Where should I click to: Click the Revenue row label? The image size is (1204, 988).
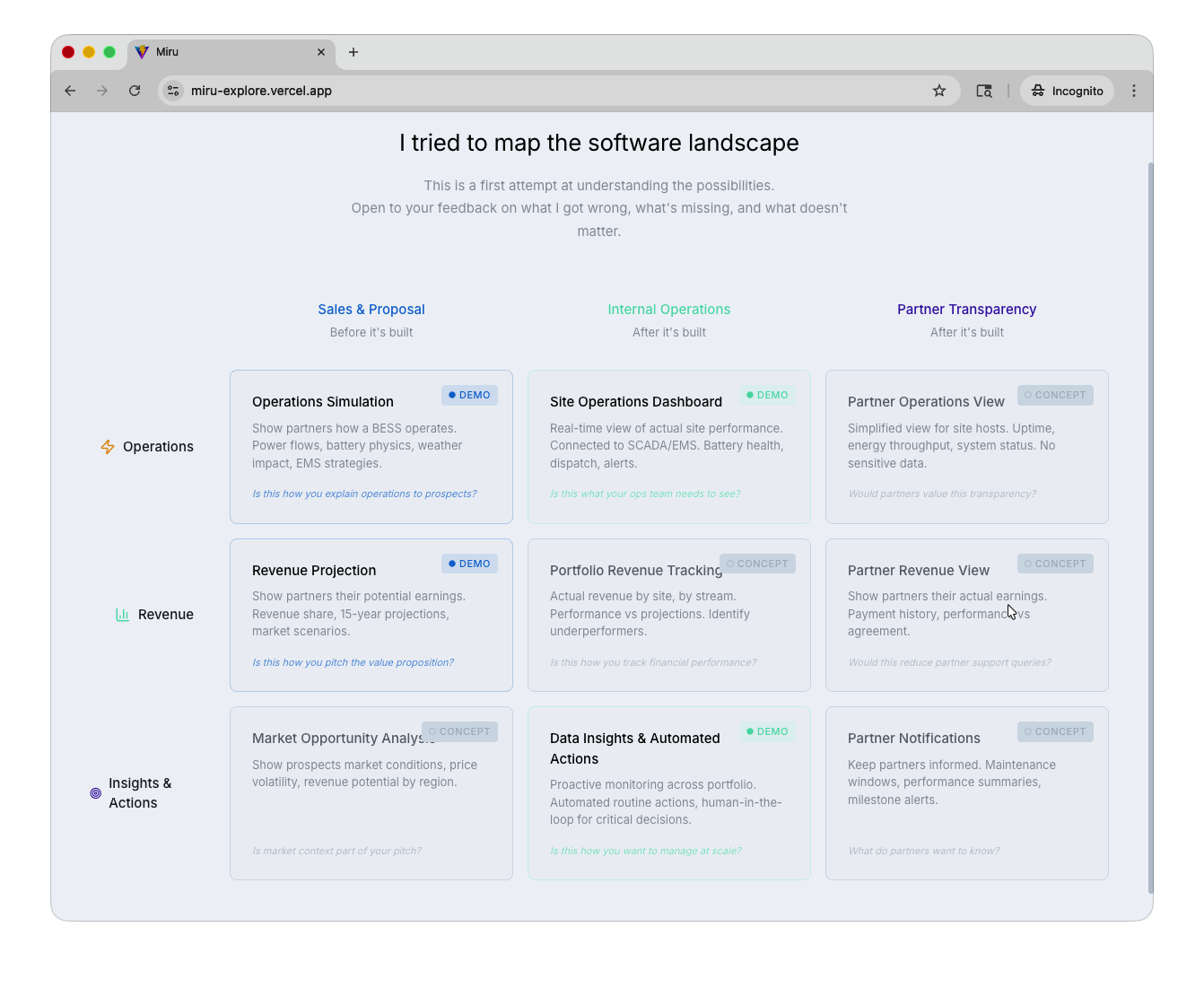tap(166, 615)
